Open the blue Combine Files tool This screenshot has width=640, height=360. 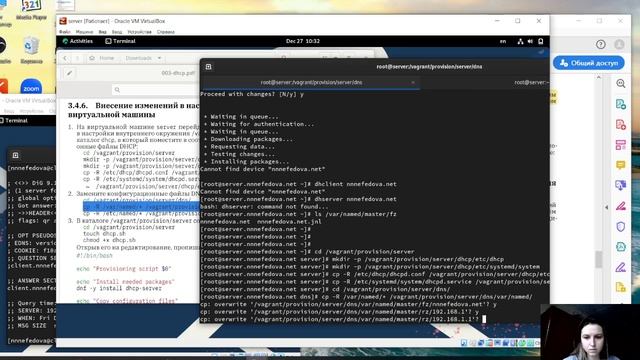[620, 185]
